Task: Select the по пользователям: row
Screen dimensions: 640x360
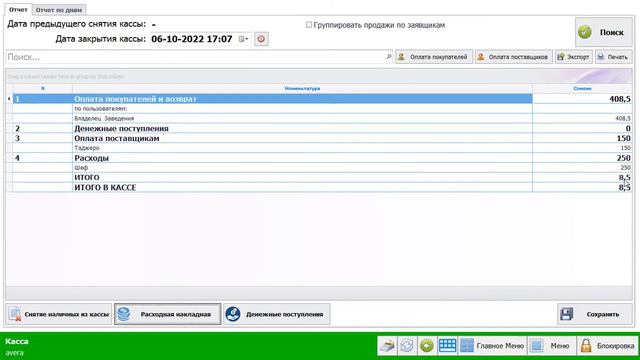Action: pos(319,109)
